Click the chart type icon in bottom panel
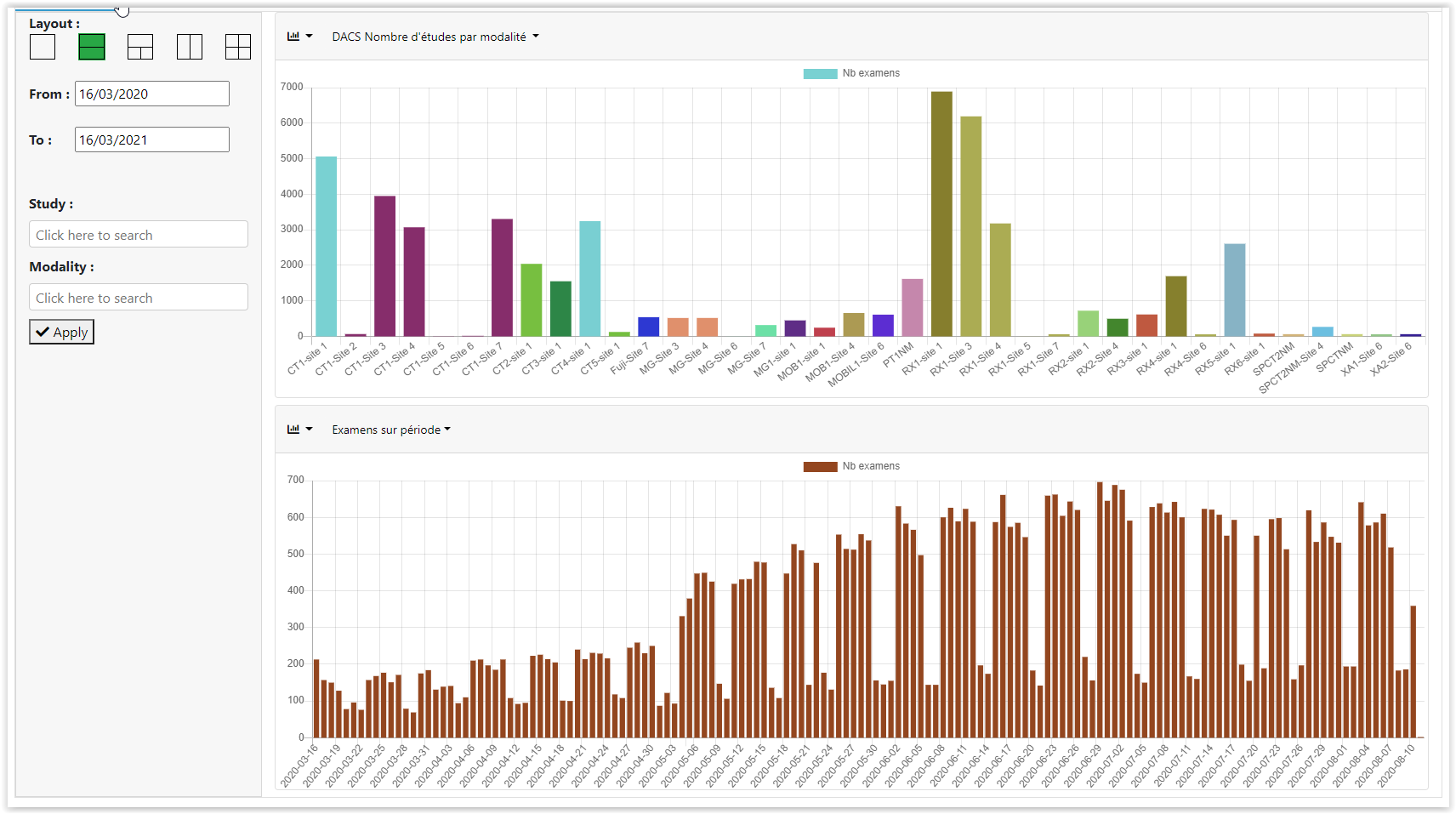This screenshot has height=814, width=1456. coord(293,430)
